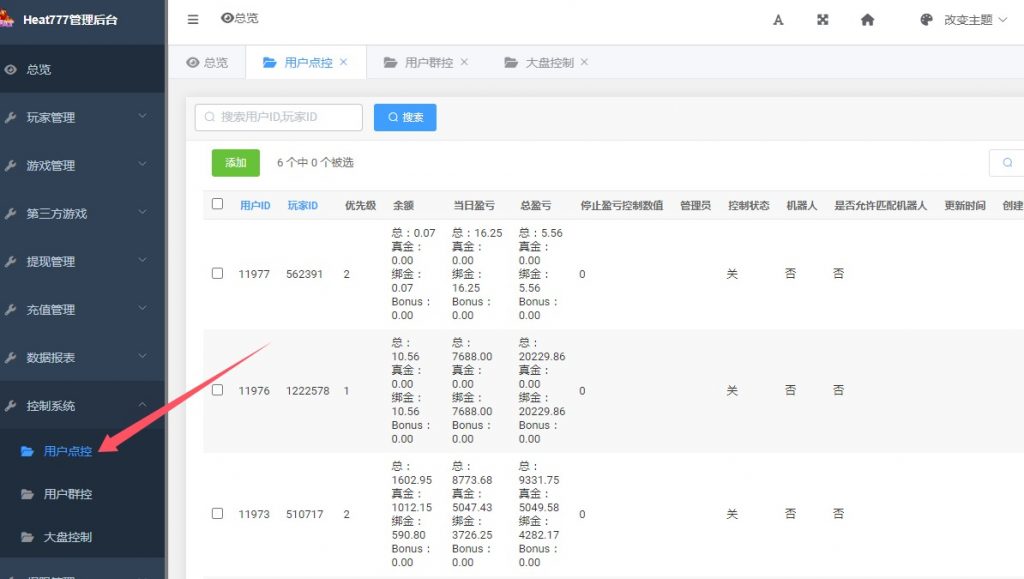This screenshot has width=1024, height=579.
Task: Sort by the 用户ID column header
Action: point(255,205)
